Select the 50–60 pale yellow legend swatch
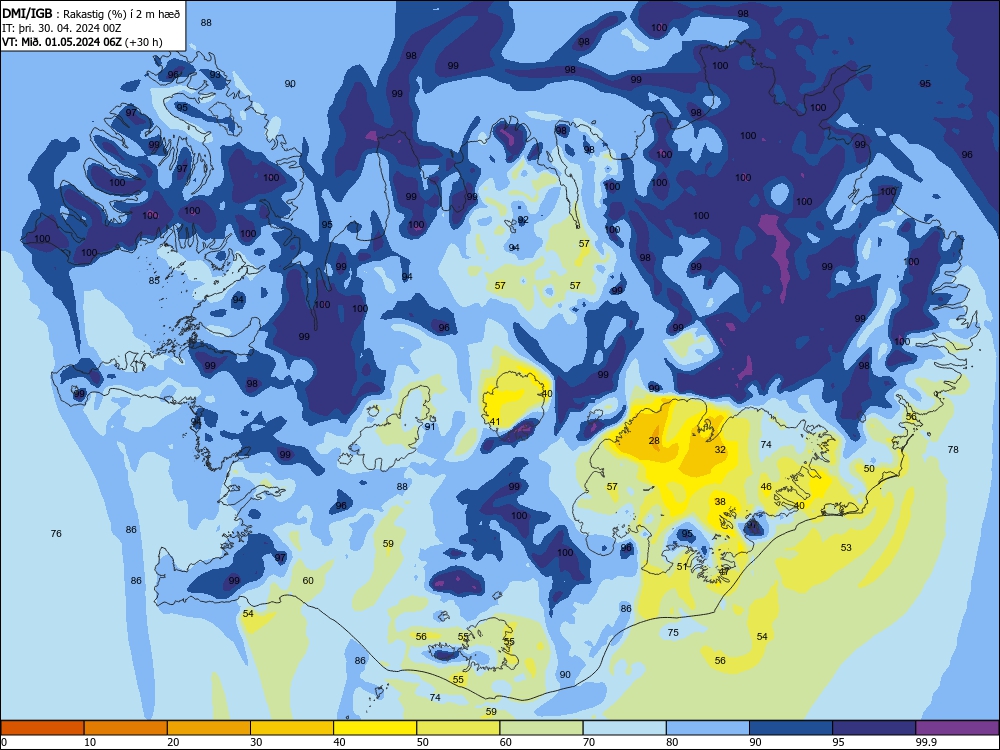1000x750 pixels. (x=458, y=728)
